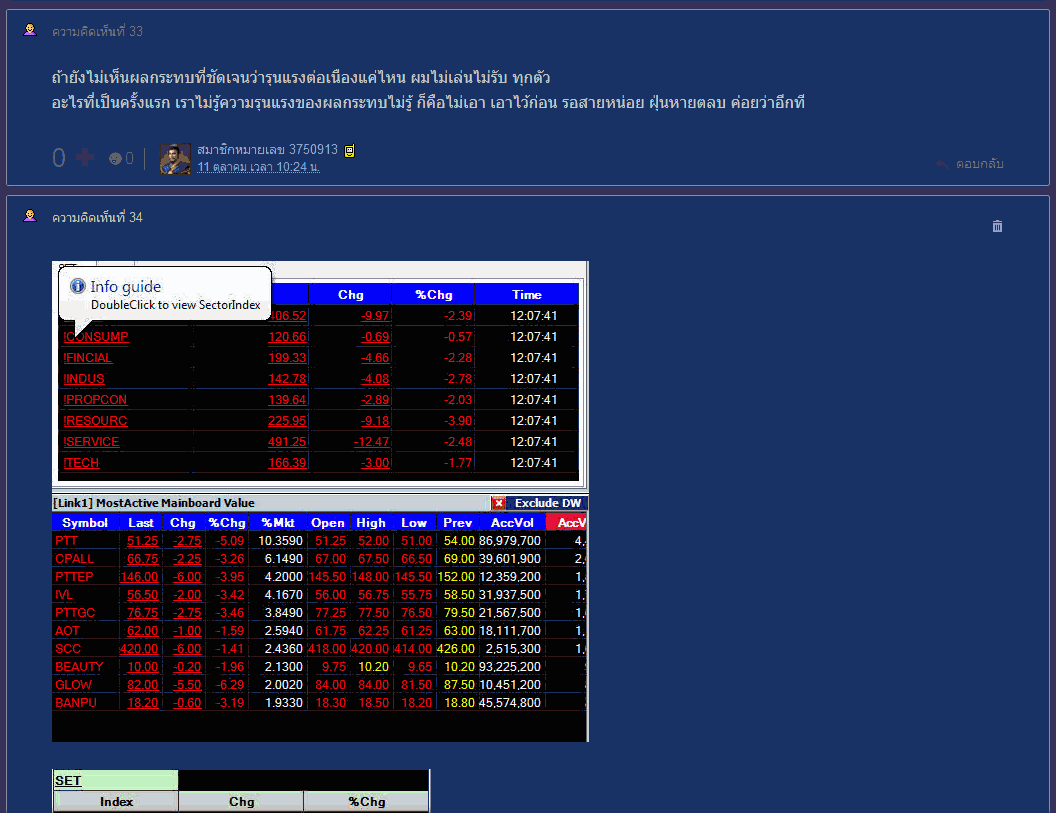Click the [Link1] MostActive Mainboard Value title
Image resolution: width=1056 pixels, height=813 pixels.
pos(154,503)
